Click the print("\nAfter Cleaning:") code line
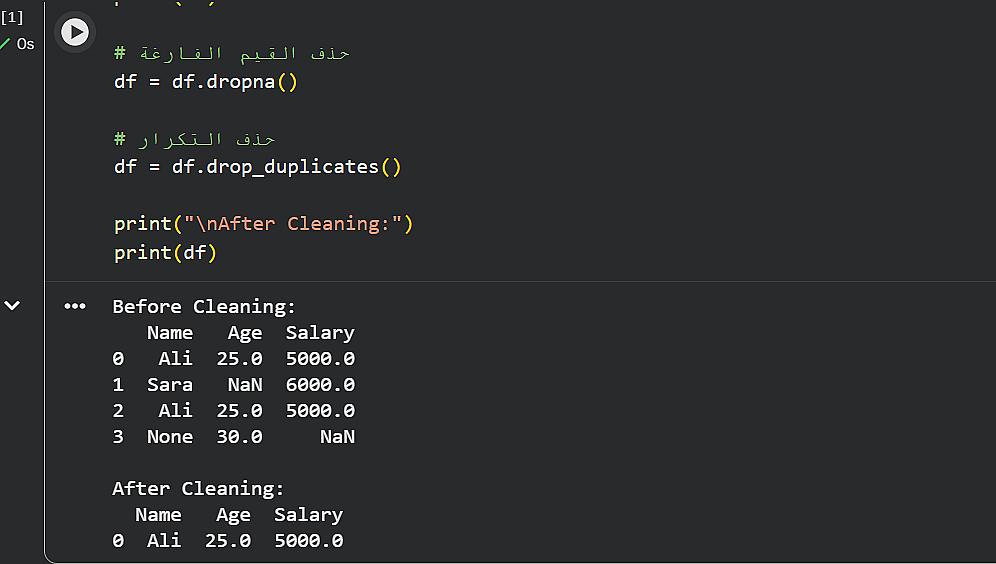996x564 pixels. (x=263, y=223)
